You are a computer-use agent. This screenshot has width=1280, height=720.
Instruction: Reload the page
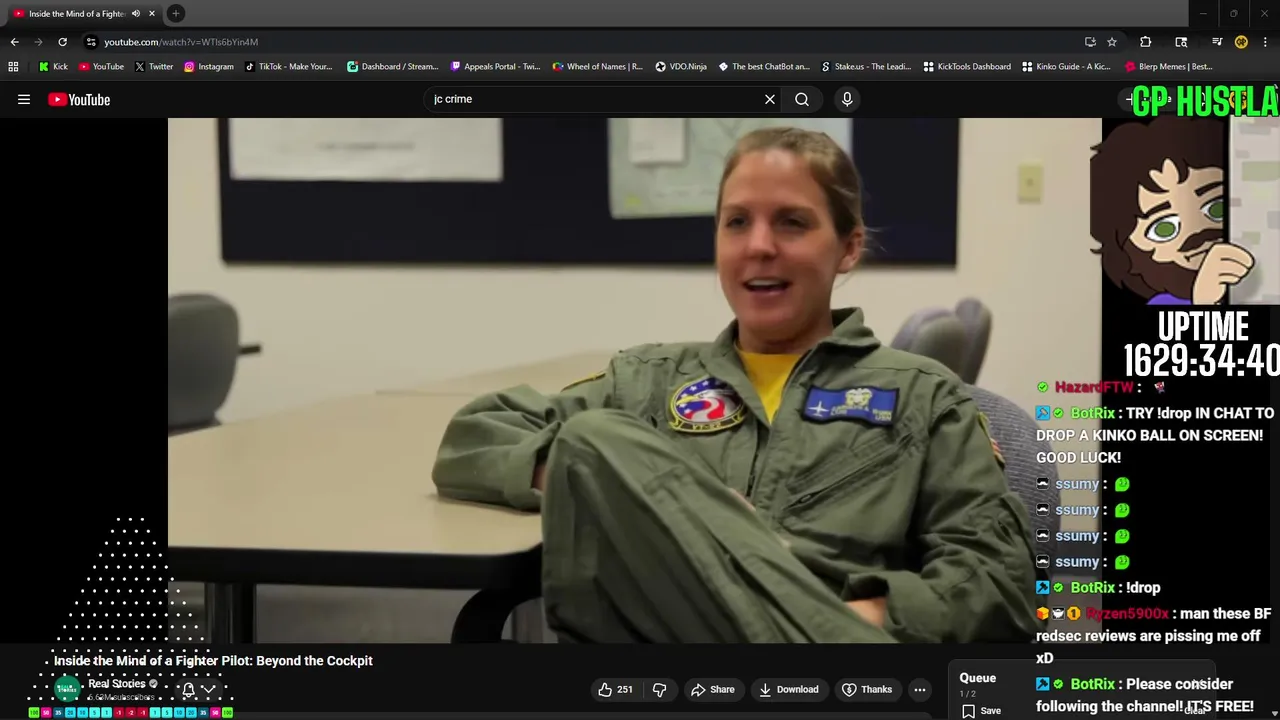coord(62,42)
